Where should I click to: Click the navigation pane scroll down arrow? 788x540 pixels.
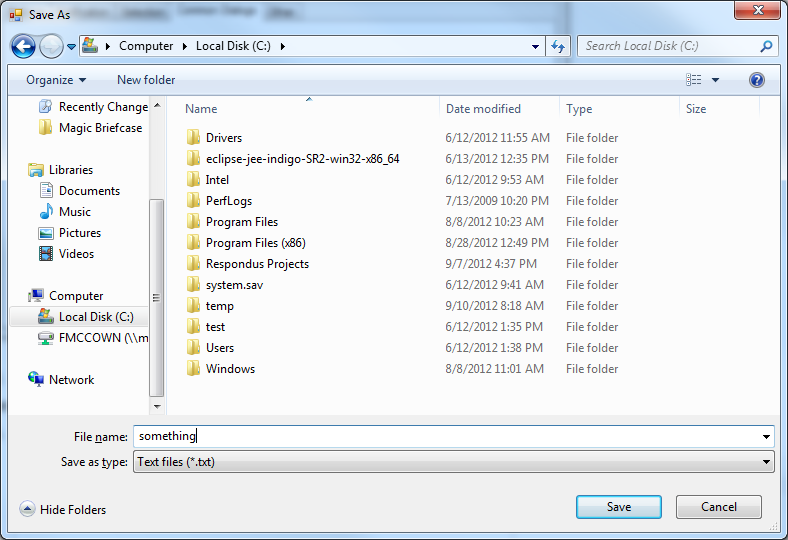click(x=157, y=406)
